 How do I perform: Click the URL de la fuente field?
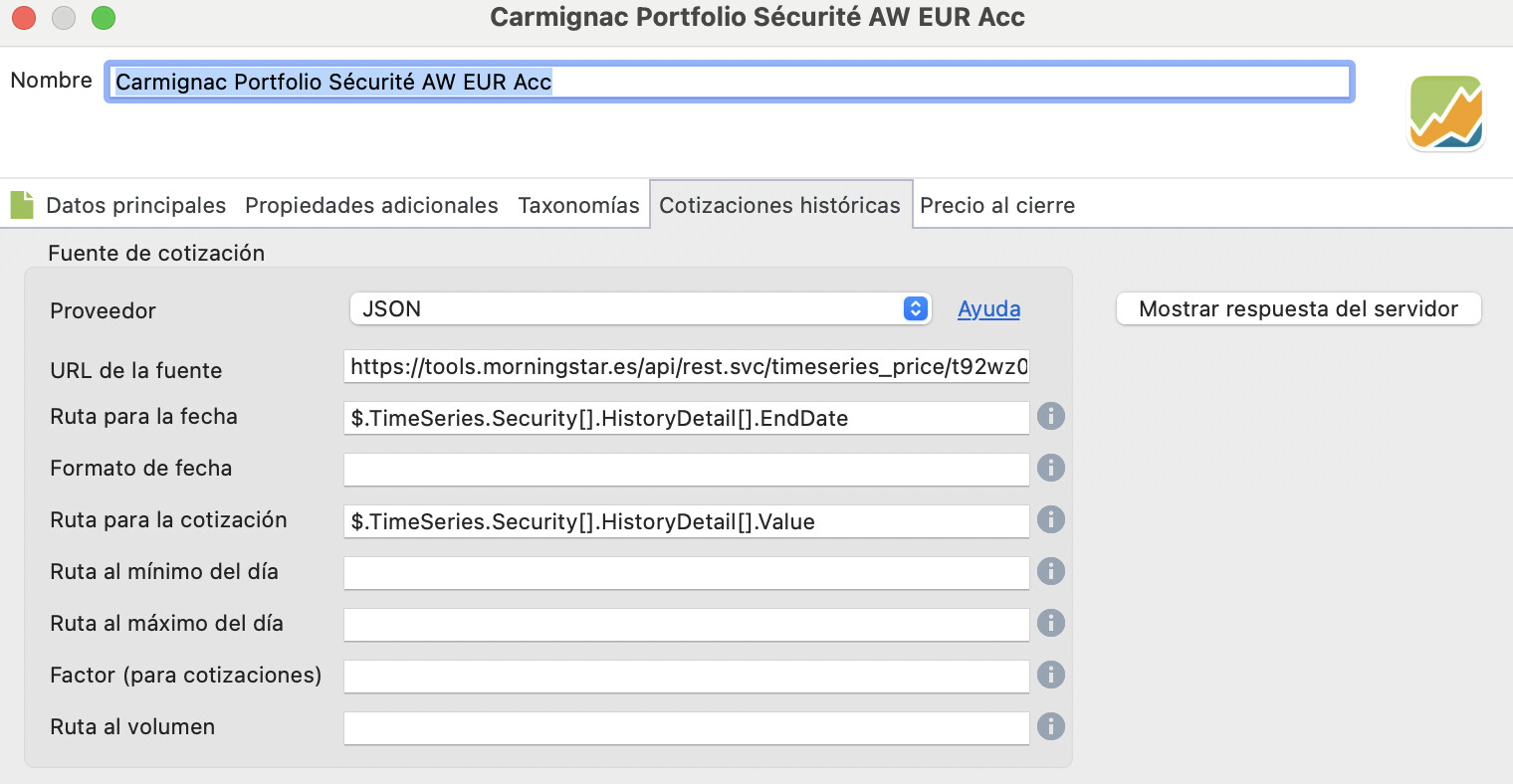(686, 366)
